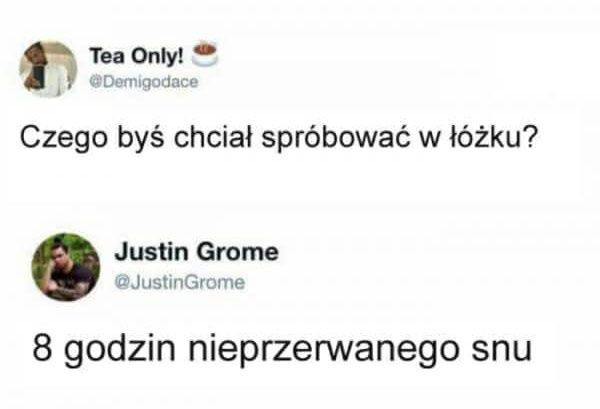Image resolution: width=600 pixels, height=409 pixels.
Task: Click the word nieprzerwanego in the reply
Action: [x=323, y=349]
